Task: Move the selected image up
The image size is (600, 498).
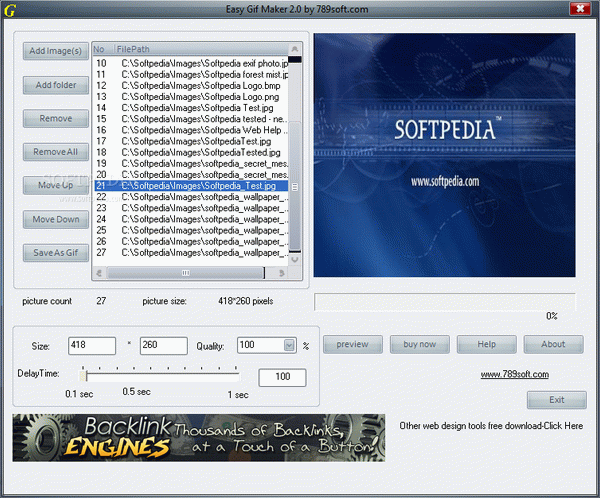Action: point(56,185)
